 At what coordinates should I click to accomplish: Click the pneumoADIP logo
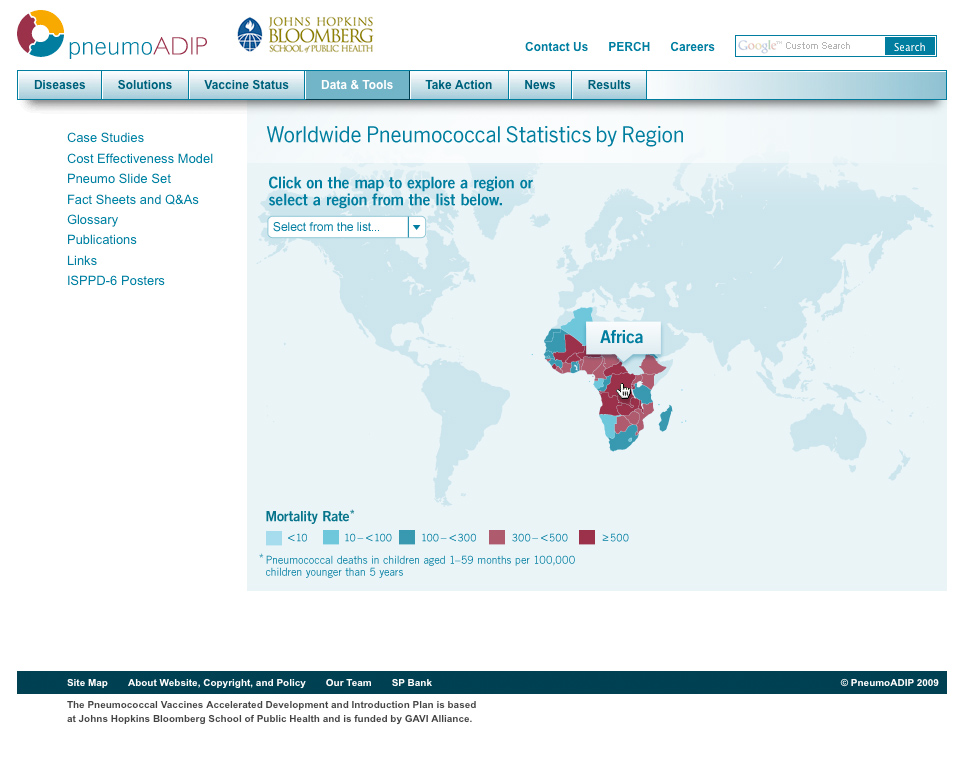tap(112, 36)
